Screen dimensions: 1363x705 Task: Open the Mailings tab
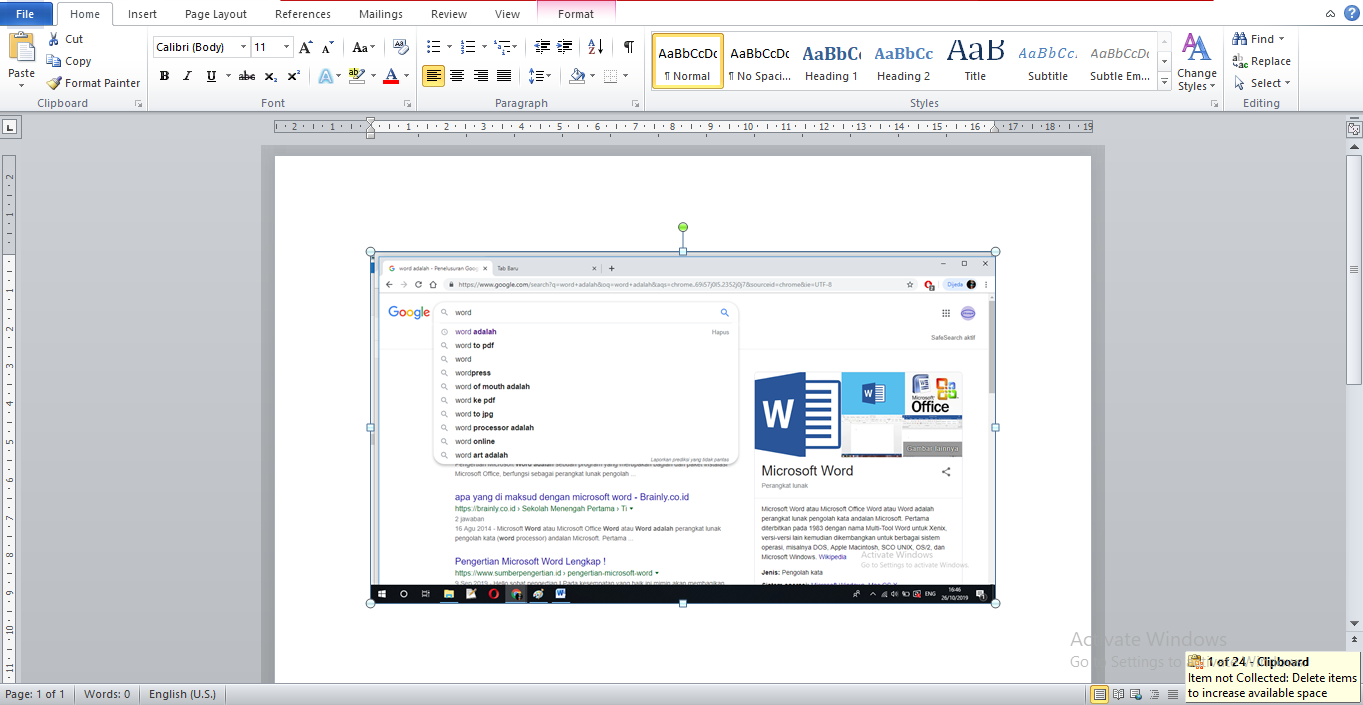[x=380, y=14]
